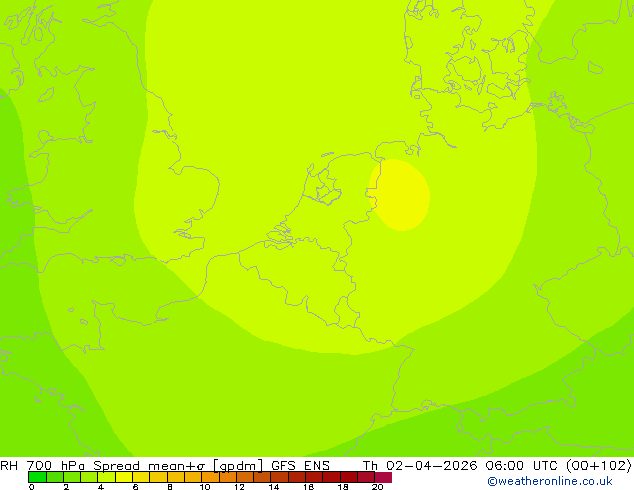This screenshot has width=634, height=490.
Task: Click the '[gpdm]' unit label
Action: pos(238,466)
